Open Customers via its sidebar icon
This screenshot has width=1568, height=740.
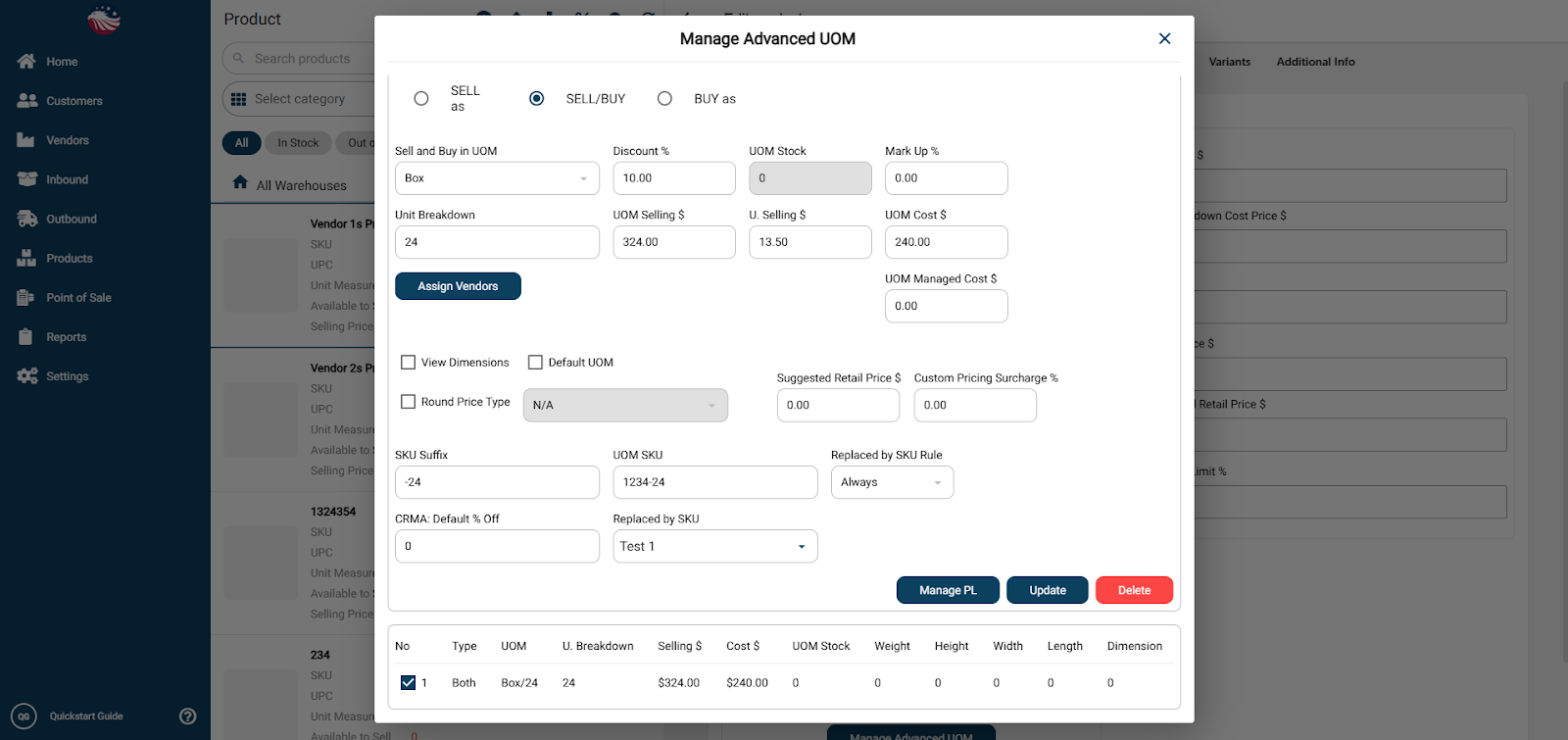[x=27, y=101]
